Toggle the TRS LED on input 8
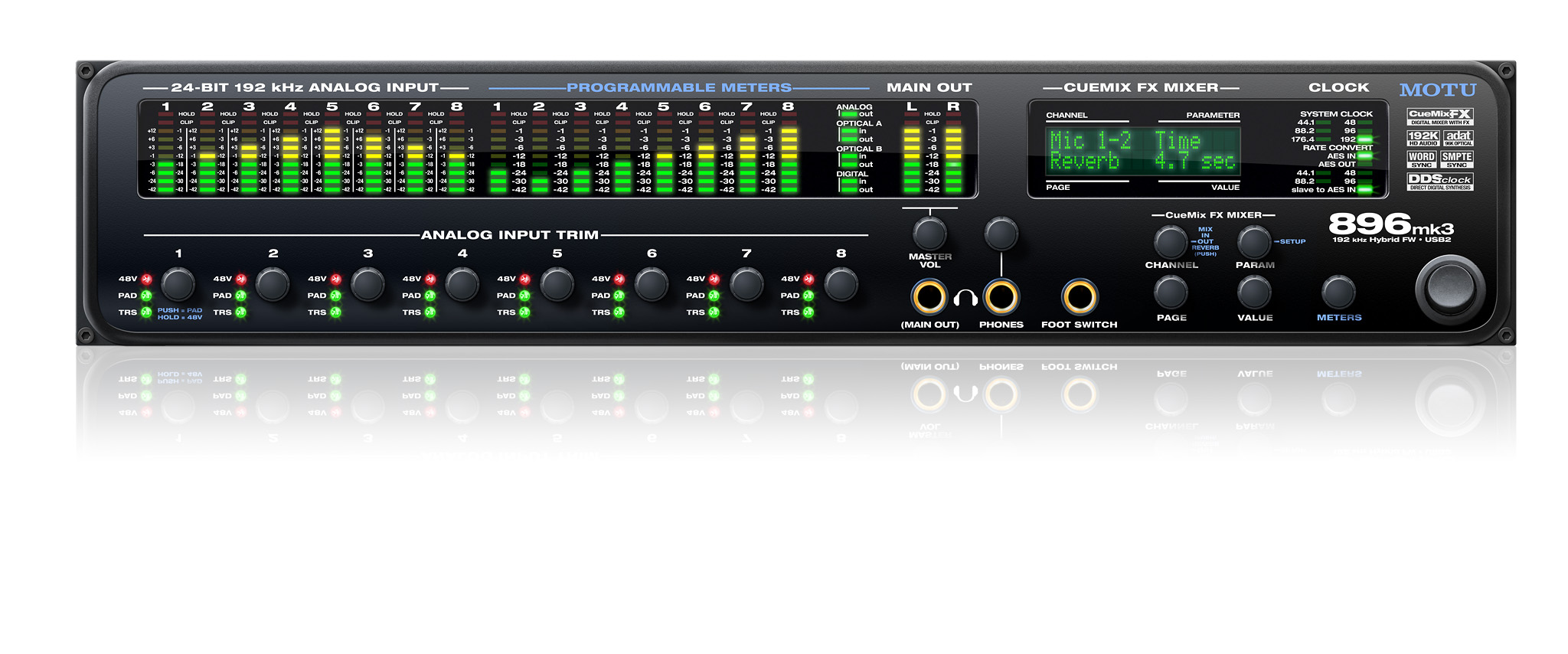 tap(808, 312)
